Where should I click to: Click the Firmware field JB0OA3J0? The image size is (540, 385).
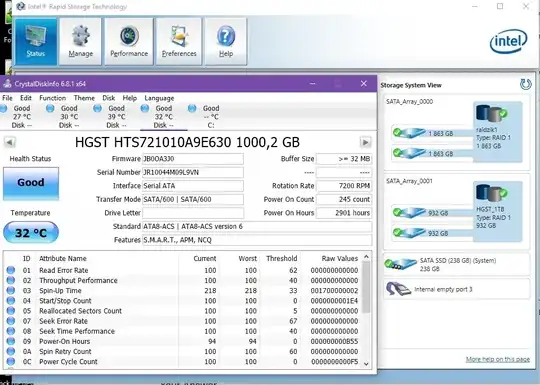[x=193, y=159]
